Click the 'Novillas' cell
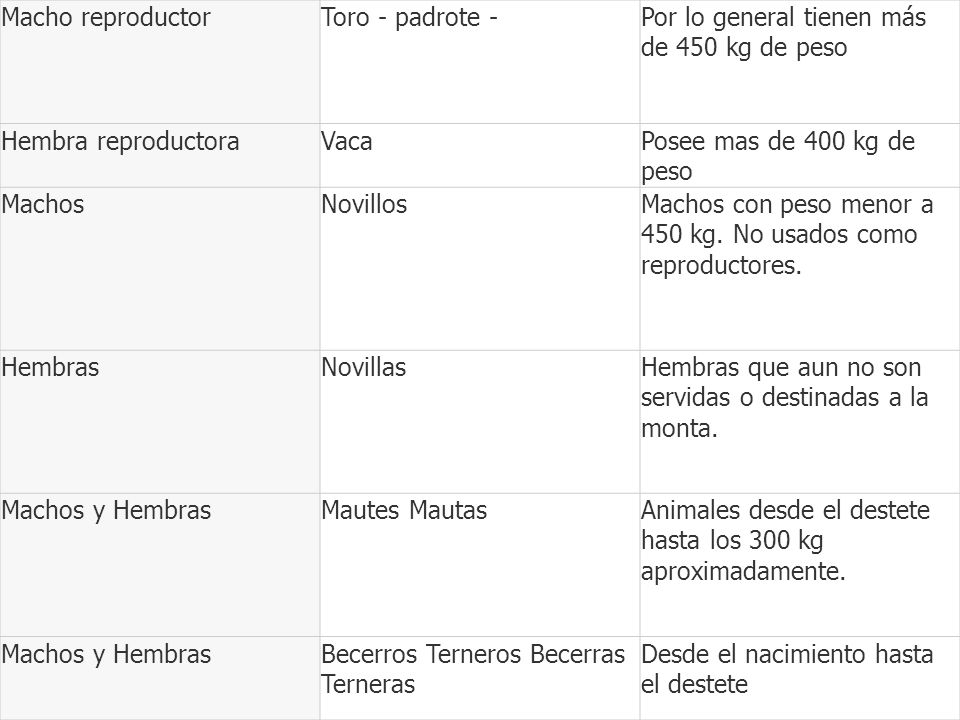The width and height of the screenshot is (960, 720). [x=479, y=422]
